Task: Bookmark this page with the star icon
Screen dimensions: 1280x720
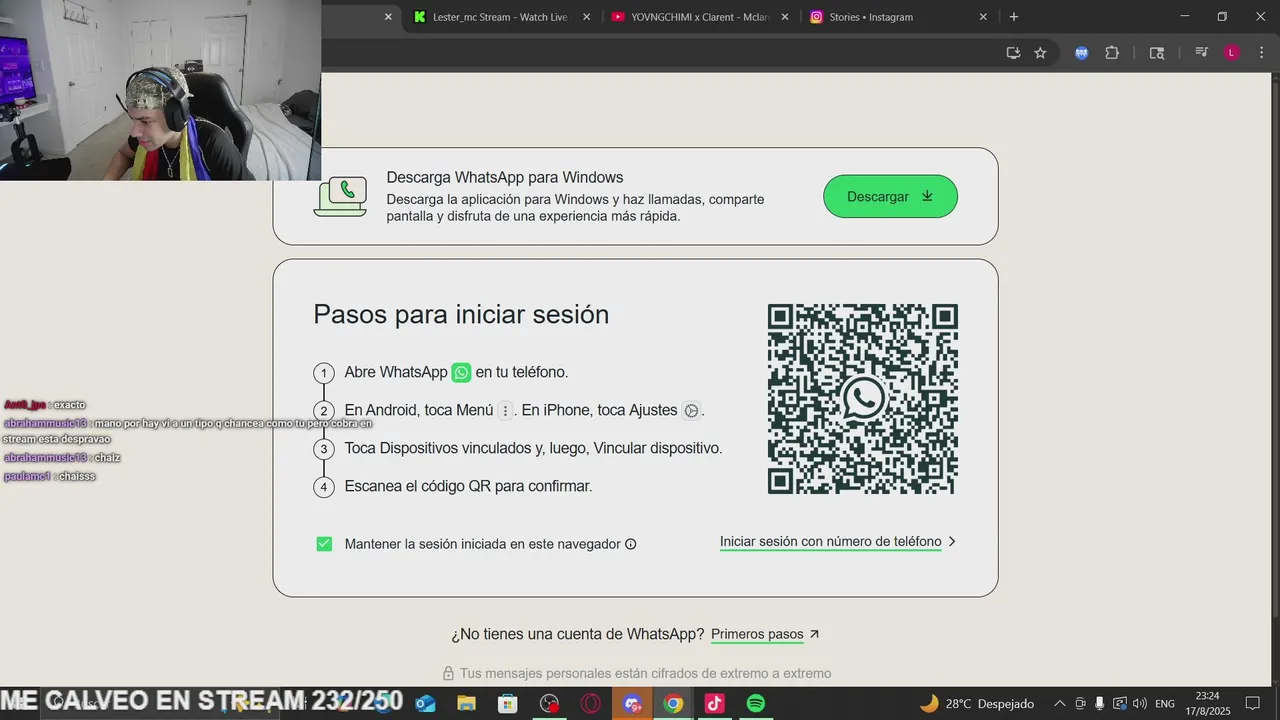Action: 1040,53
